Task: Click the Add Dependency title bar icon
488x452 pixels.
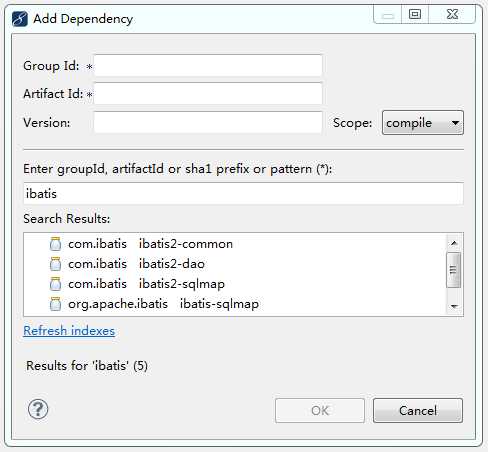Action: tap(20, 19)
